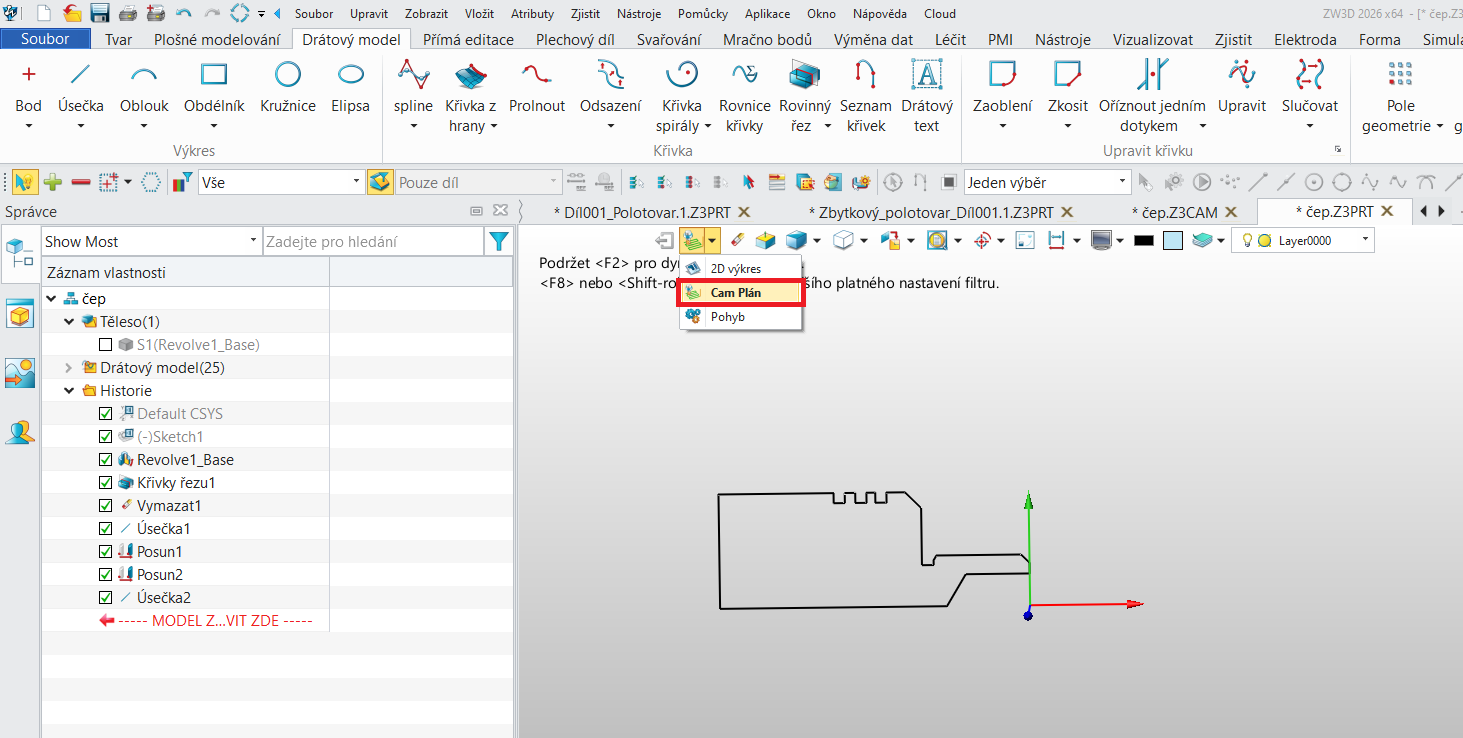Close the Díl001_Polotovar.1.Z3PRT tab
The width and height of the screenshot is (1463, 738).
[x=743, y=212]
